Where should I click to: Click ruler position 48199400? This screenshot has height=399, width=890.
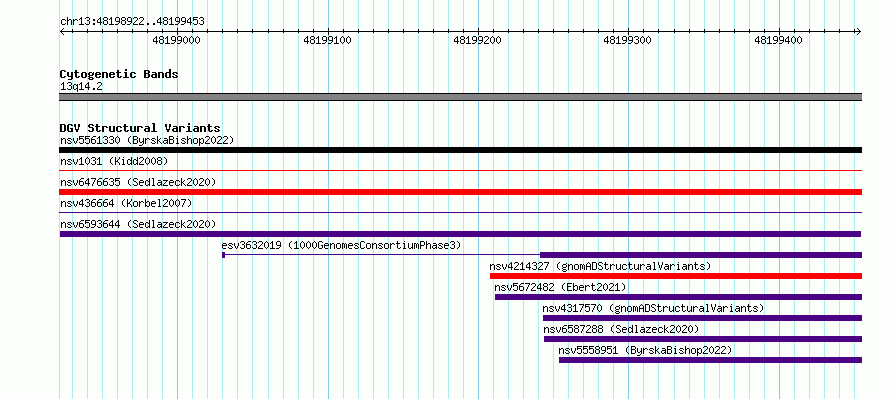778,40
